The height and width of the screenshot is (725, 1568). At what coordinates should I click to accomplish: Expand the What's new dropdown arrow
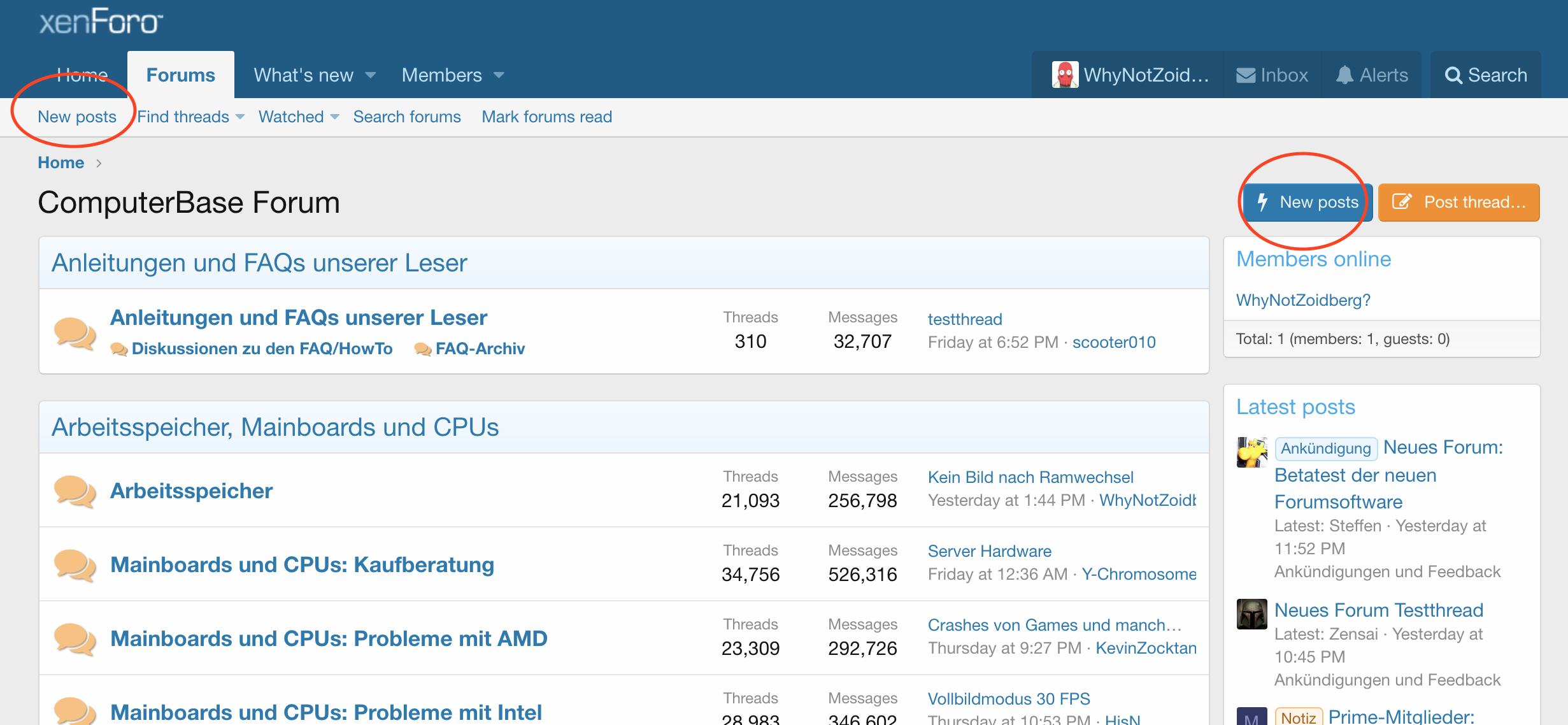[371, 75]
